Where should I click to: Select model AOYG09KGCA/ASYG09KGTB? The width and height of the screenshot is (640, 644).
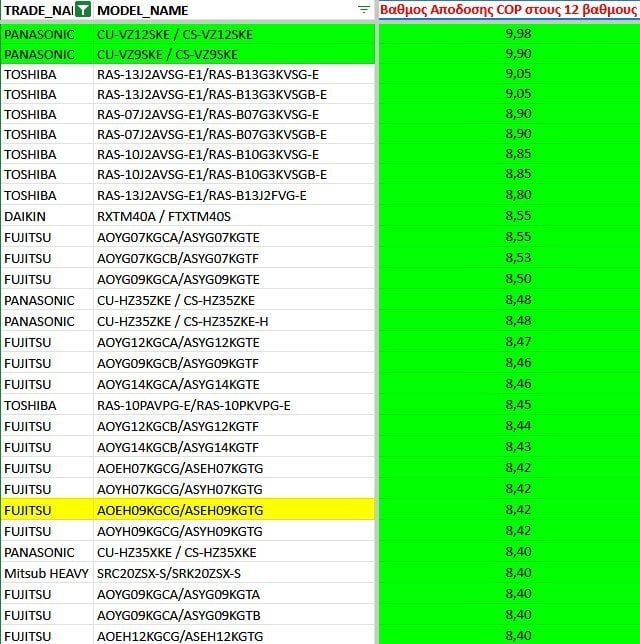point(178,616)
